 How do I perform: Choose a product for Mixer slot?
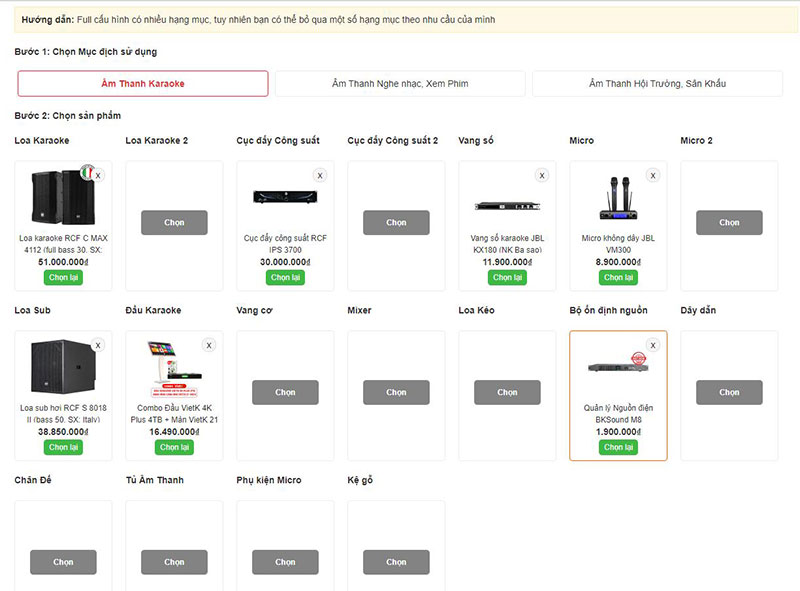coord(396,393)
